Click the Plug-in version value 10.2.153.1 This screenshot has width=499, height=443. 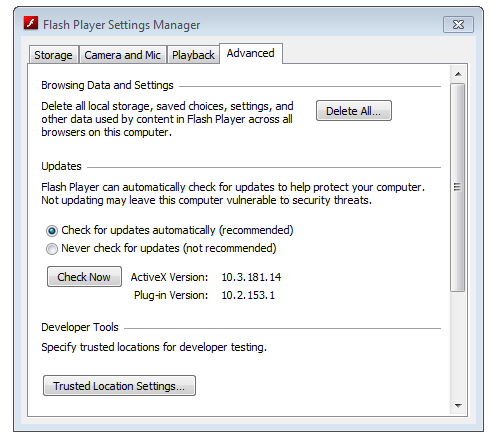point(248,295)
